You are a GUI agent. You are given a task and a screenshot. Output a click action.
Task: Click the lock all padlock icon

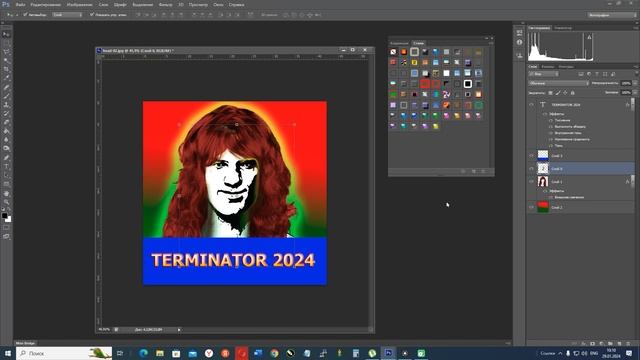[x=573, y=93]
